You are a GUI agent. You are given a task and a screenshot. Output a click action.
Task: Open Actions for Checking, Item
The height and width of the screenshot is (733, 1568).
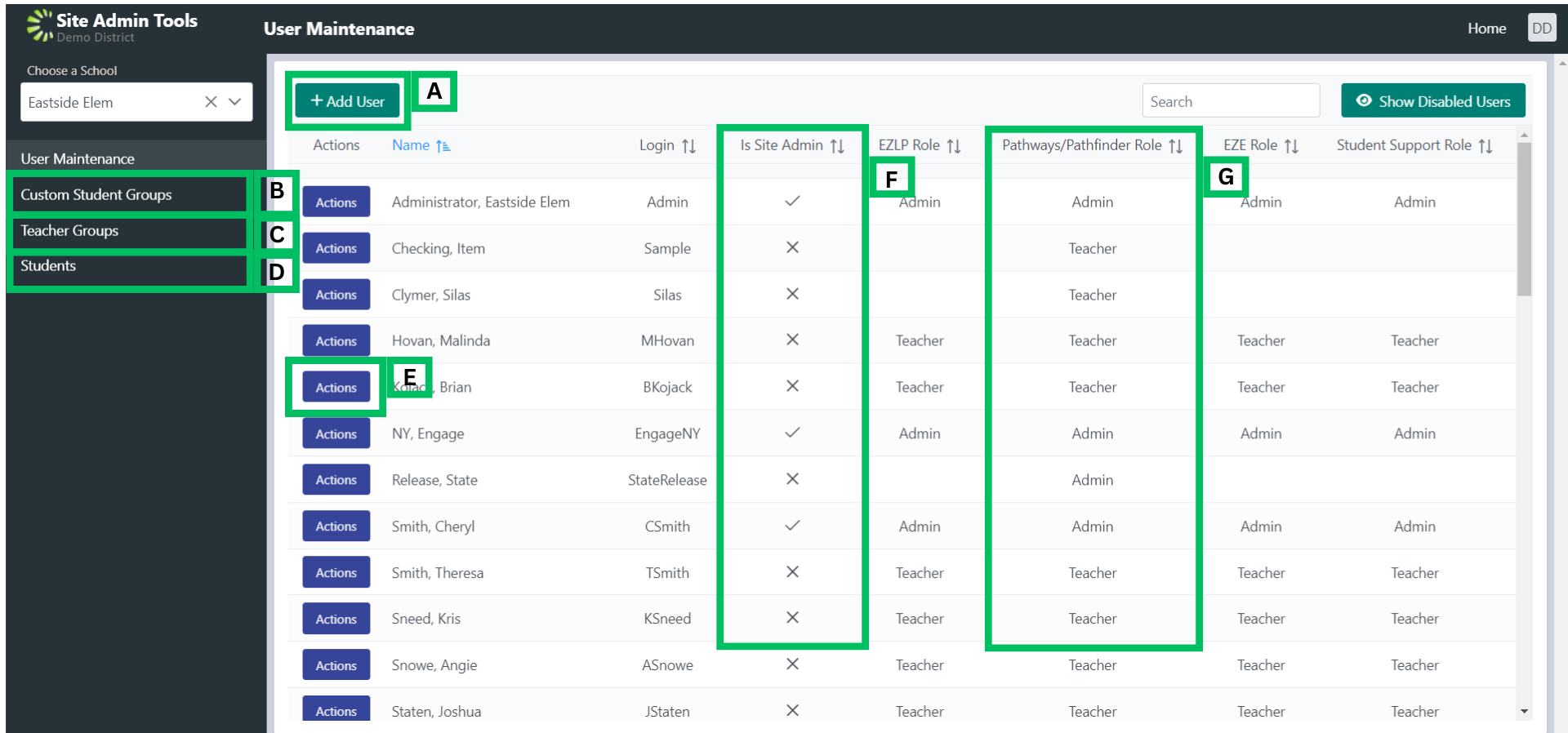click(336, 248)
